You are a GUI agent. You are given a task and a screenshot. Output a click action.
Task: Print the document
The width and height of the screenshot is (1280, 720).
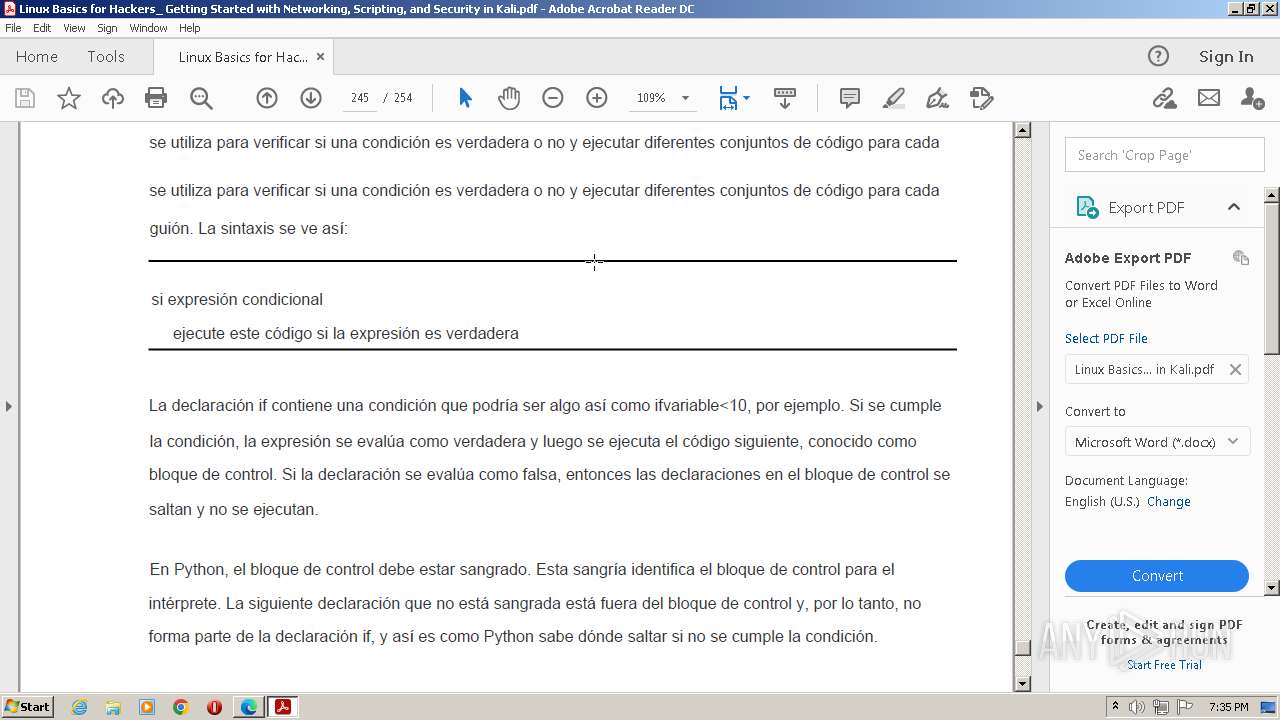pos(156,98)
